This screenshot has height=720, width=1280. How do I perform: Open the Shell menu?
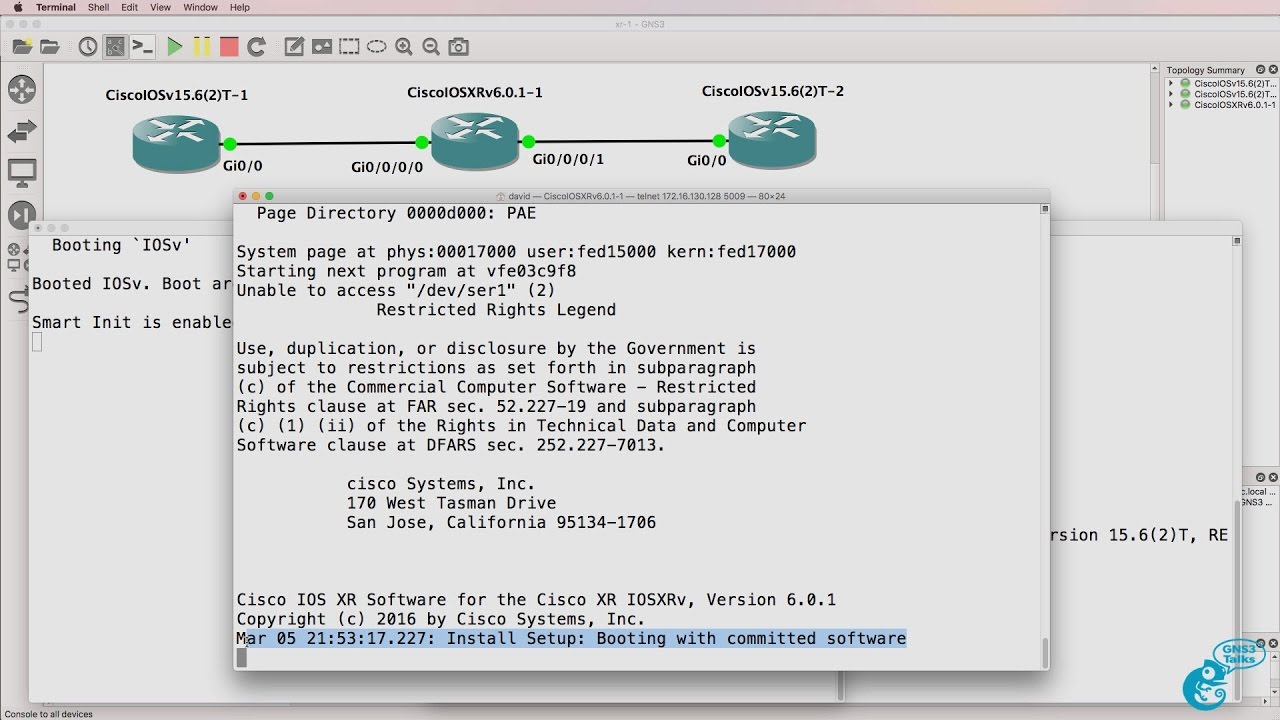pyautogui.click(x=98, y=7)
